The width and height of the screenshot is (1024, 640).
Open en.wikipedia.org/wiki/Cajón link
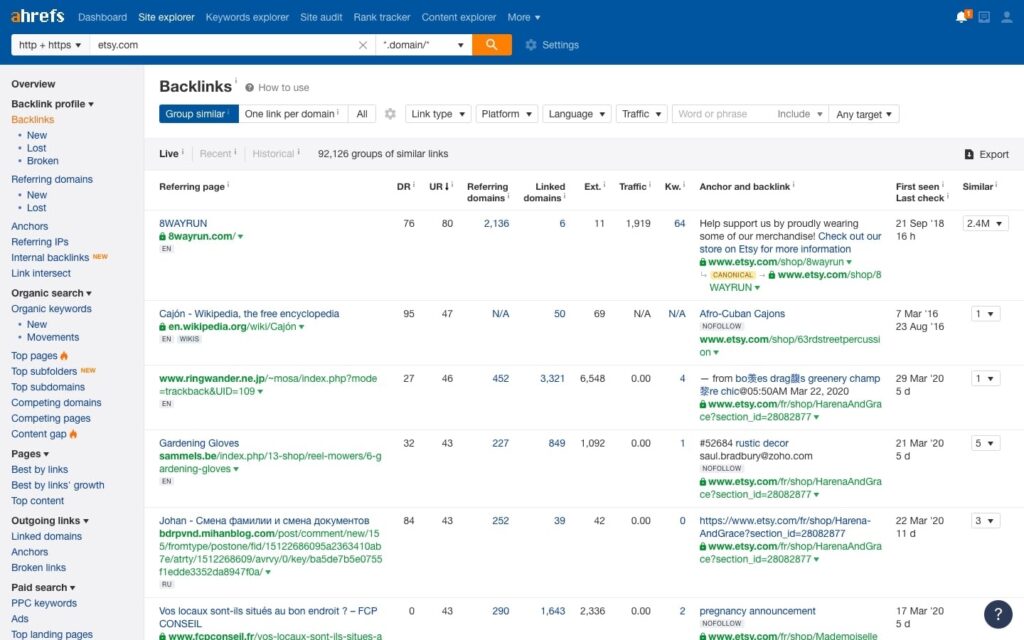[x=232, y=327]
